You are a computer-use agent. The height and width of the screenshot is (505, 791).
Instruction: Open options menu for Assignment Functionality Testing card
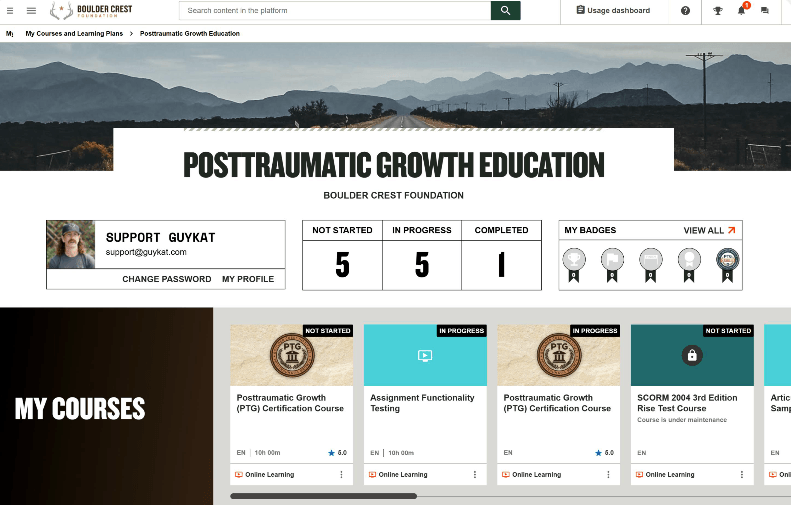pos(475,475)
